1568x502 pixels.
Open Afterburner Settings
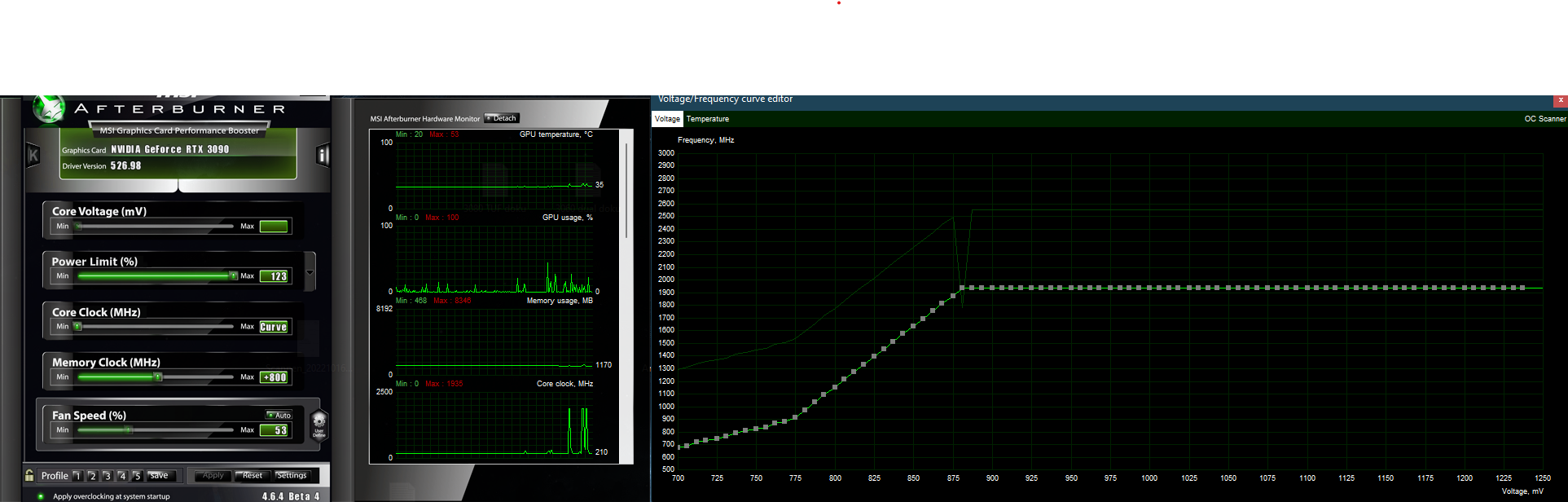pos(291,475)
